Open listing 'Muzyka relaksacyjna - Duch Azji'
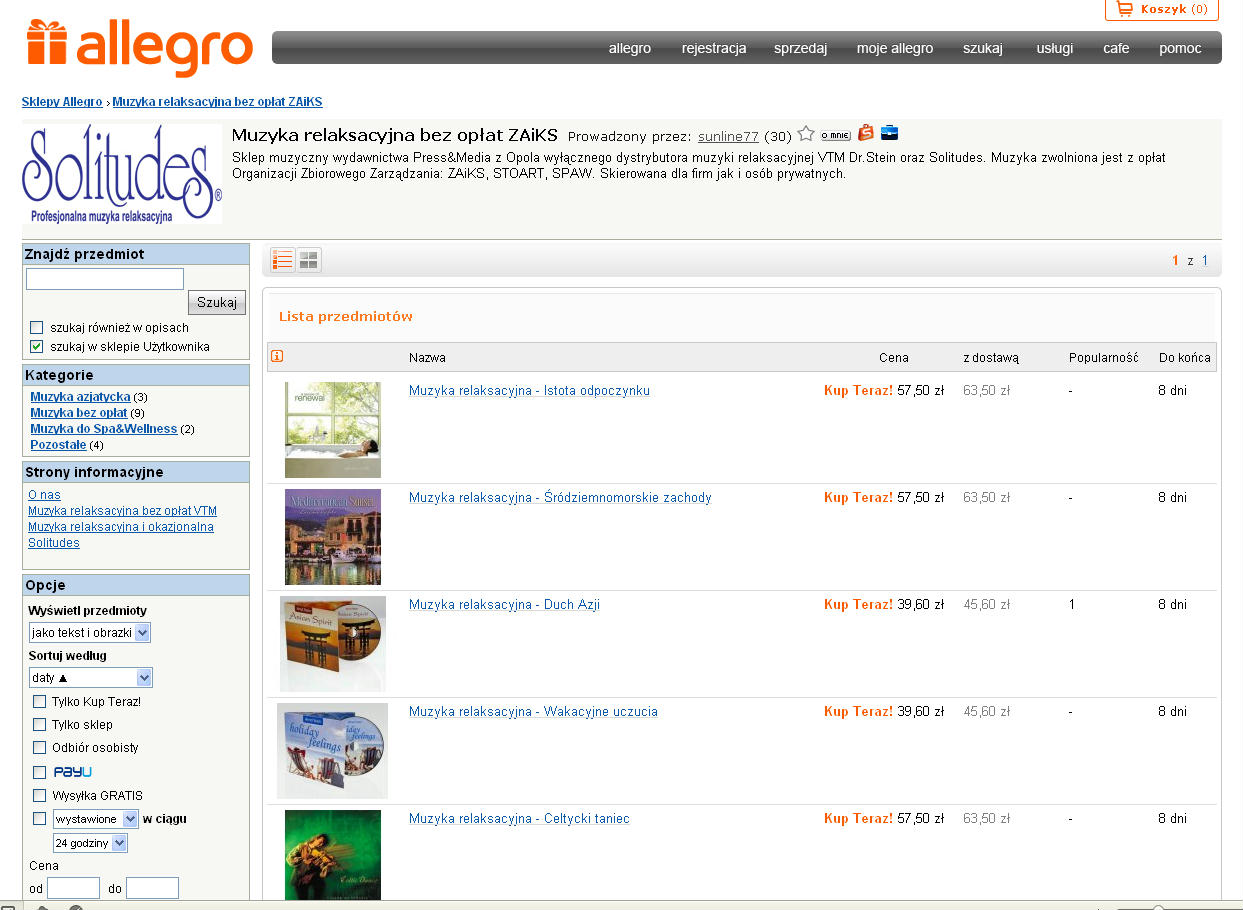 [504, 605]
